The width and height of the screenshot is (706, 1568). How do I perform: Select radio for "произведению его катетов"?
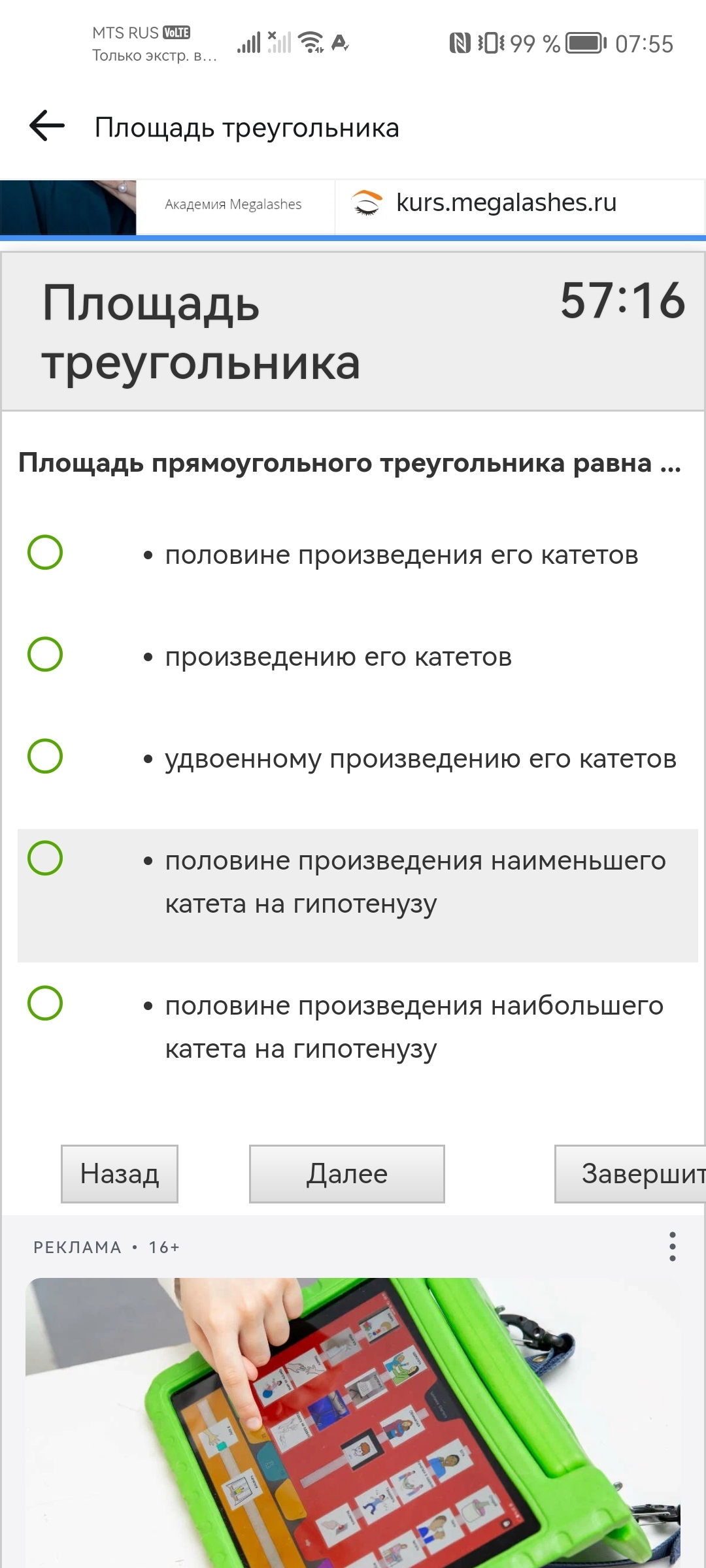point(45,654)
